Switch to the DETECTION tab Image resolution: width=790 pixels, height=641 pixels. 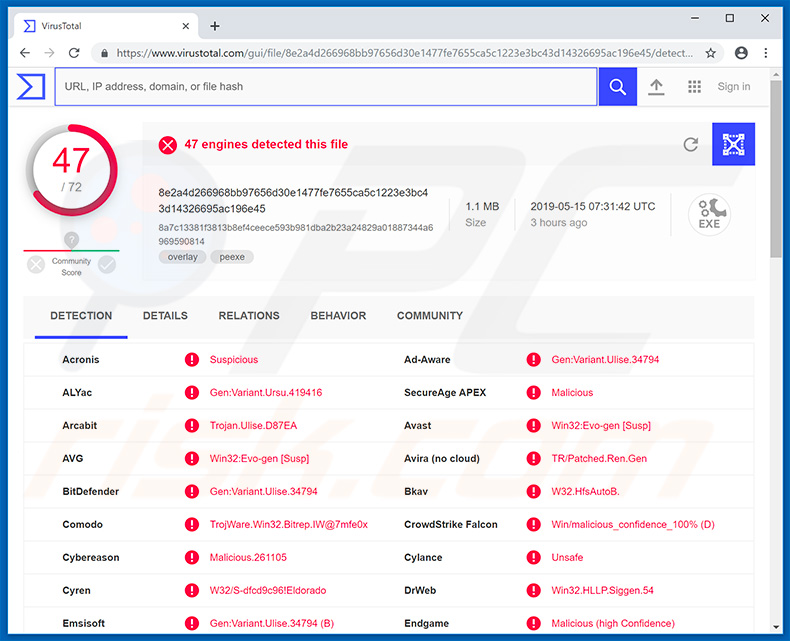click(81, 316)
